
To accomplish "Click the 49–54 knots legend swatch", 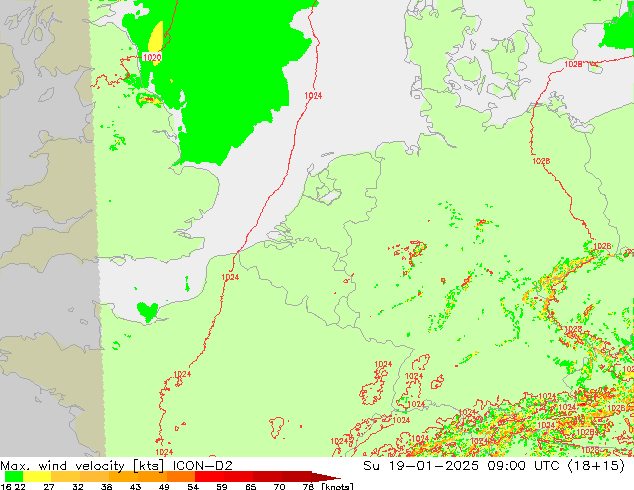I will 180,477.
